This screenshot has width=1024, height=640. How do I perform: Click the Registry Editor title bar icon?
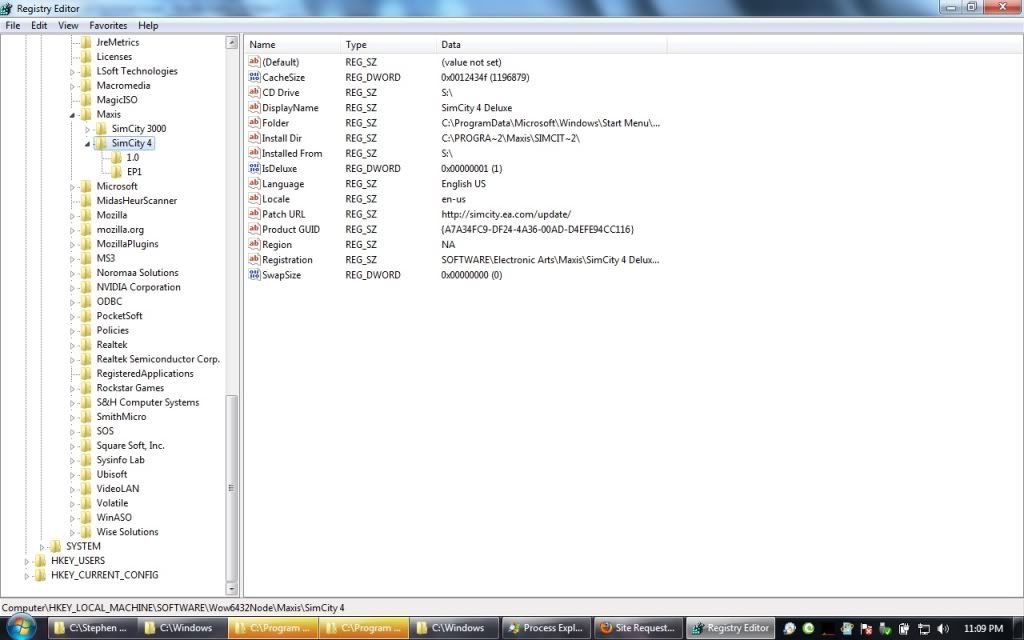pos(7,8)
